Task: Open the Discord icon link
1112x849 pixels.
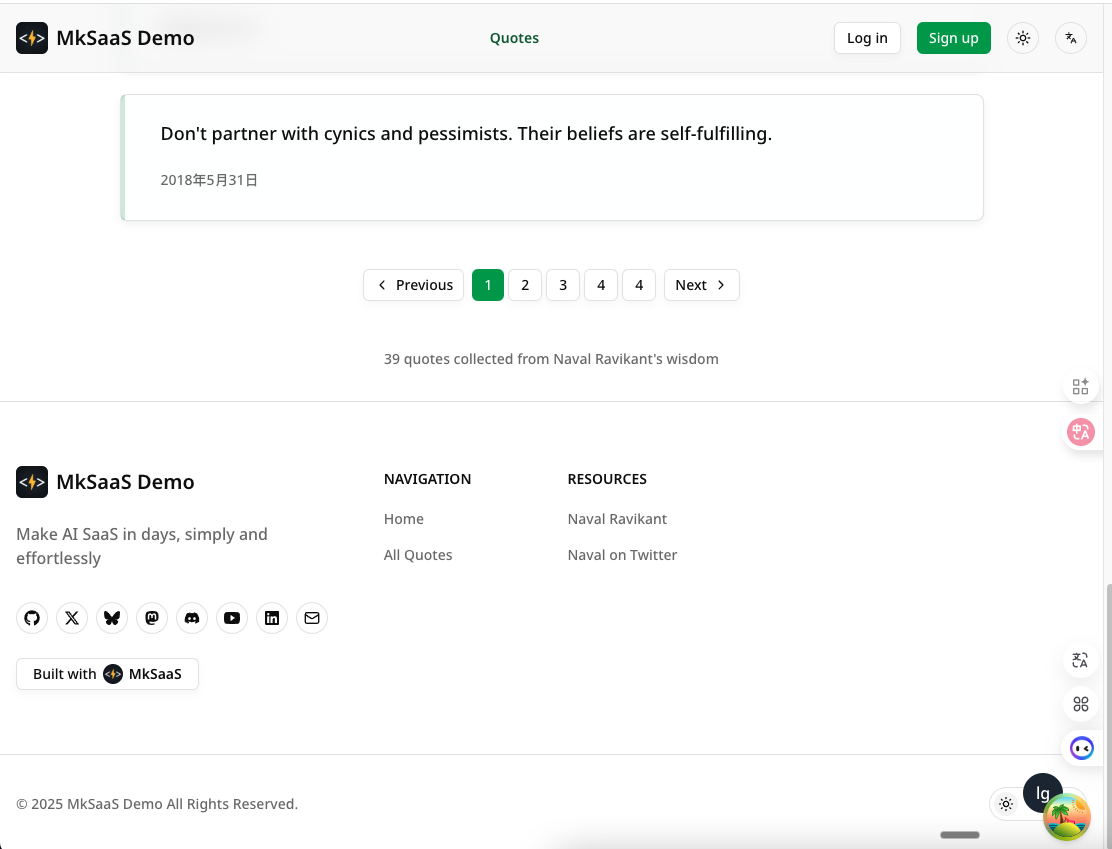Action: coord(192,618)
